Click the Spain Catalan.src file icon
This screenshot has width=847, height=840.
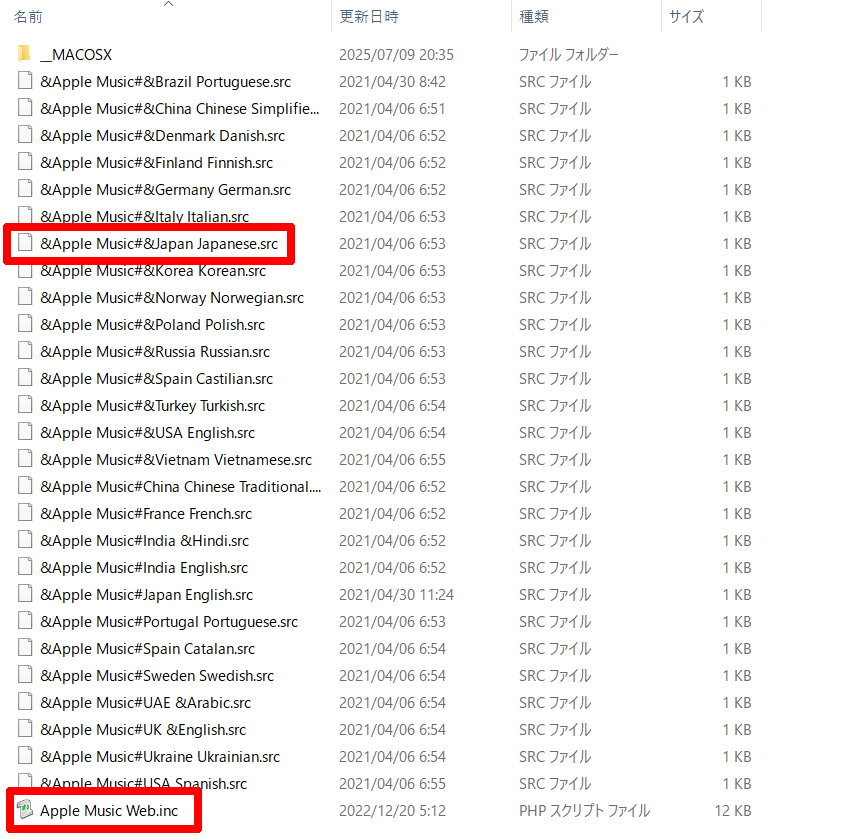[25, 648]
